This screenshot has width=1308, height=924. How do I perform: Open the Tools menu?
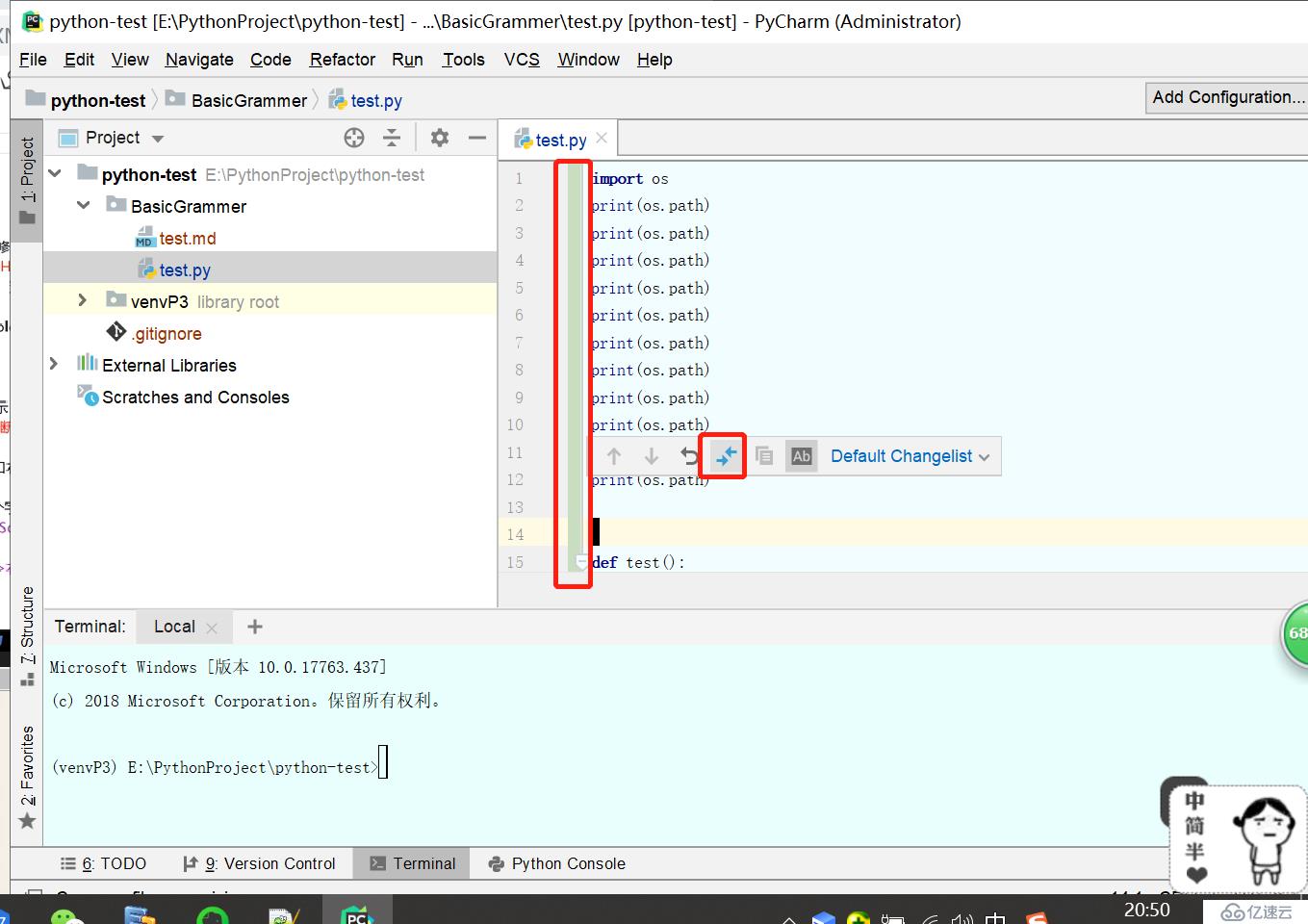coord(463,60)
